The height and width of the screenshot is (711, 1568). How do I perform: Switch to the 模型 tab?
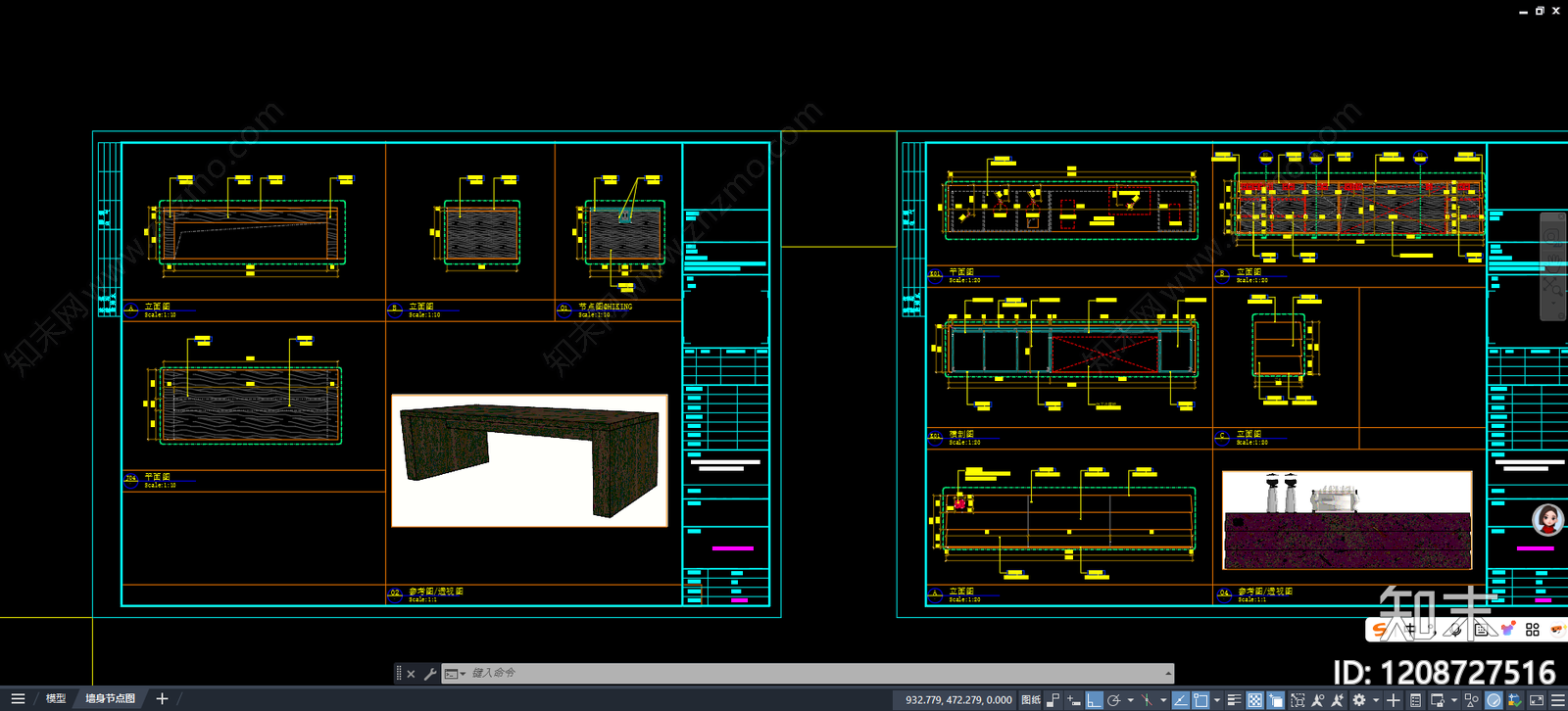click(x=56, y=698)
